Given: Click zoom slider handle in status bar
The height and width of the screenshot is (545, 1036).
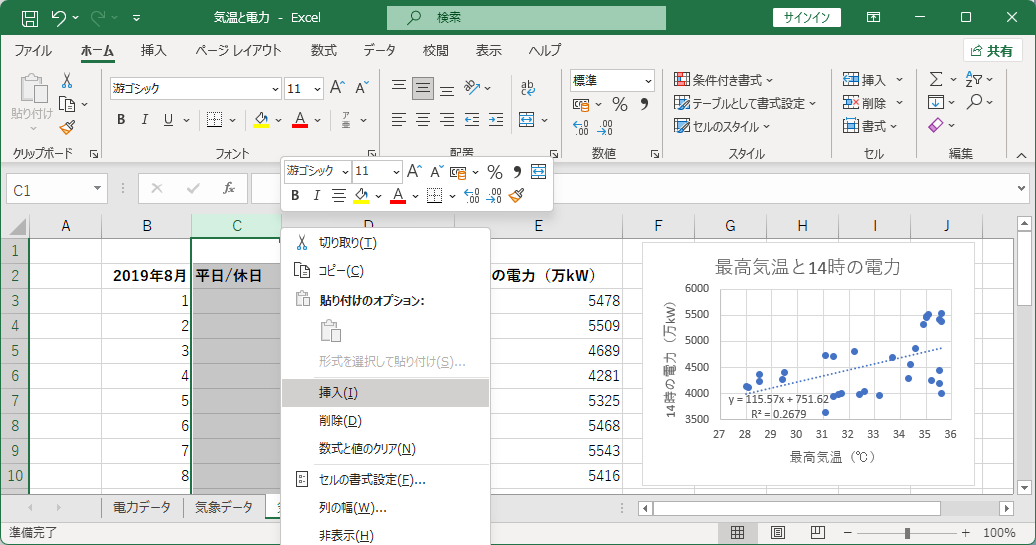Looking at the screenshot, I should [907, 532].
